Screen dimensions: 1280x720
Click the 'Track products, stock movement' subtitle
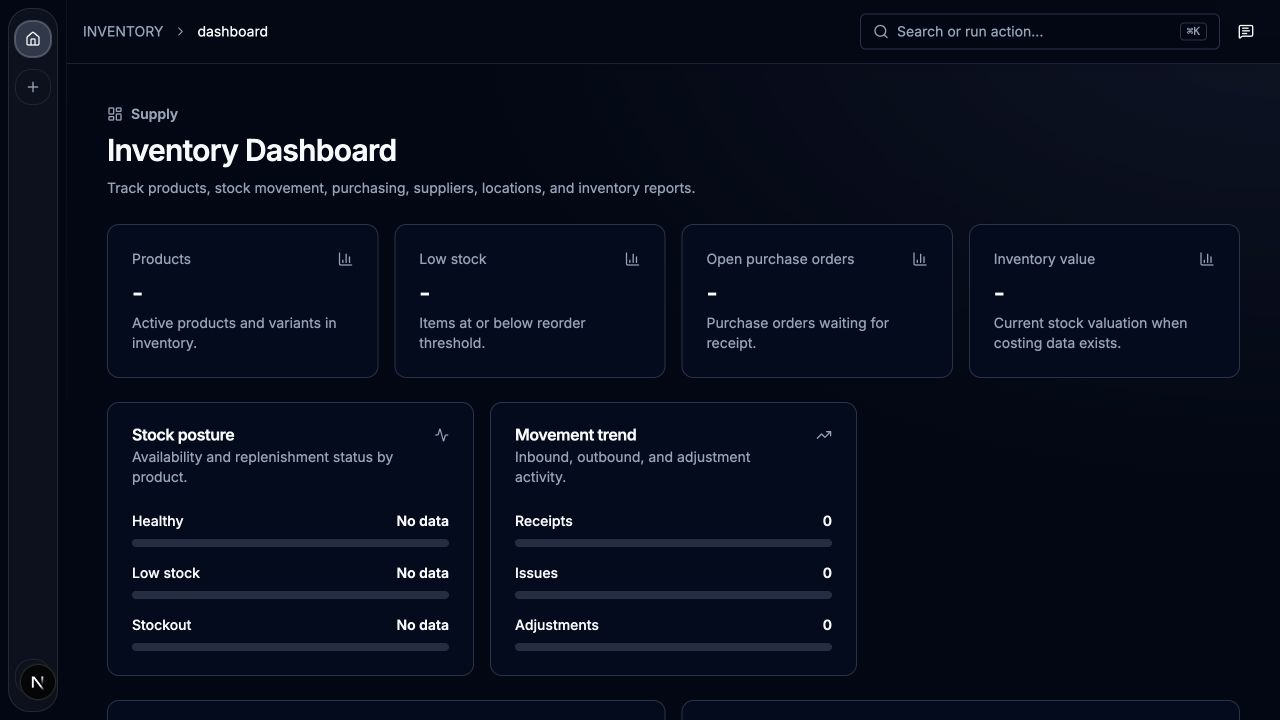(x=401, y=188)
